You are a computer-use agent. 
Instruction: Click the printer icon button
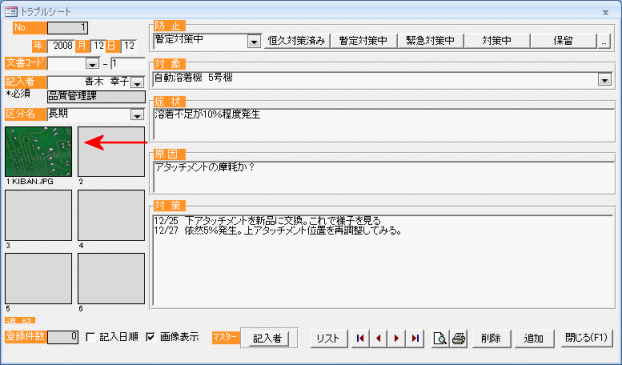459,338
